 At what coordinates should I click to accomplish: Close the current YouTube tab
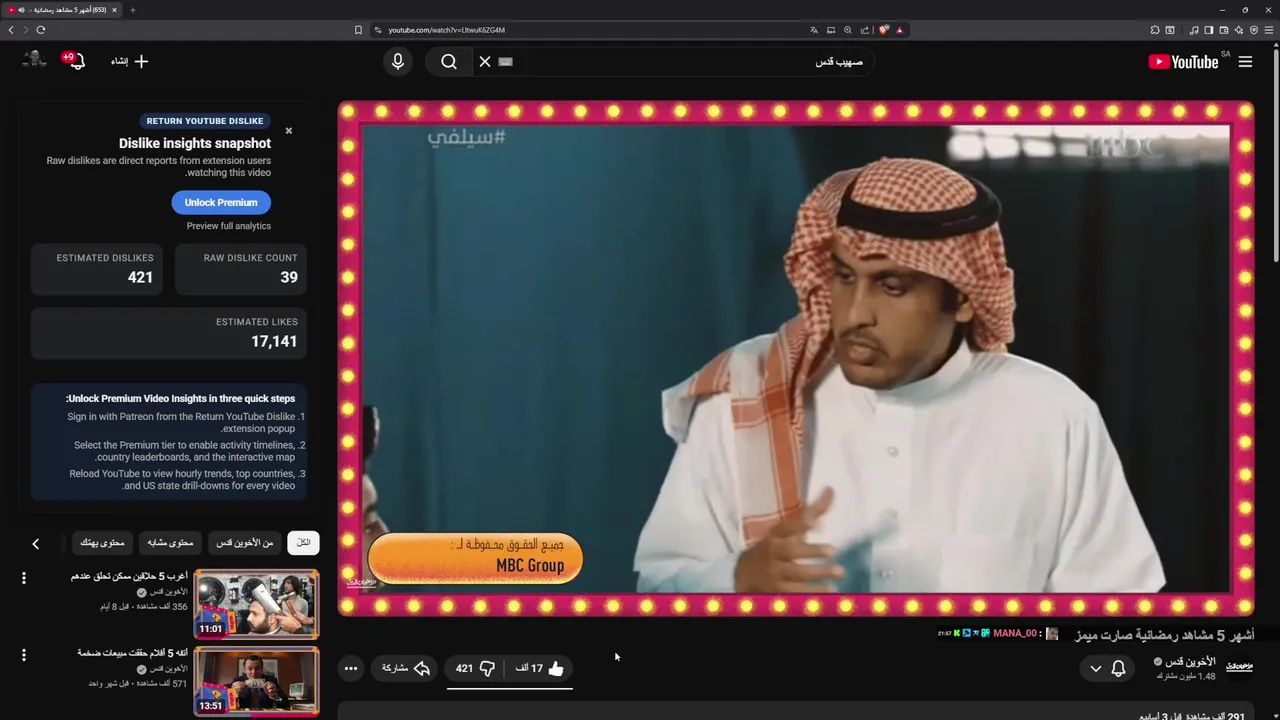[114, 10]
